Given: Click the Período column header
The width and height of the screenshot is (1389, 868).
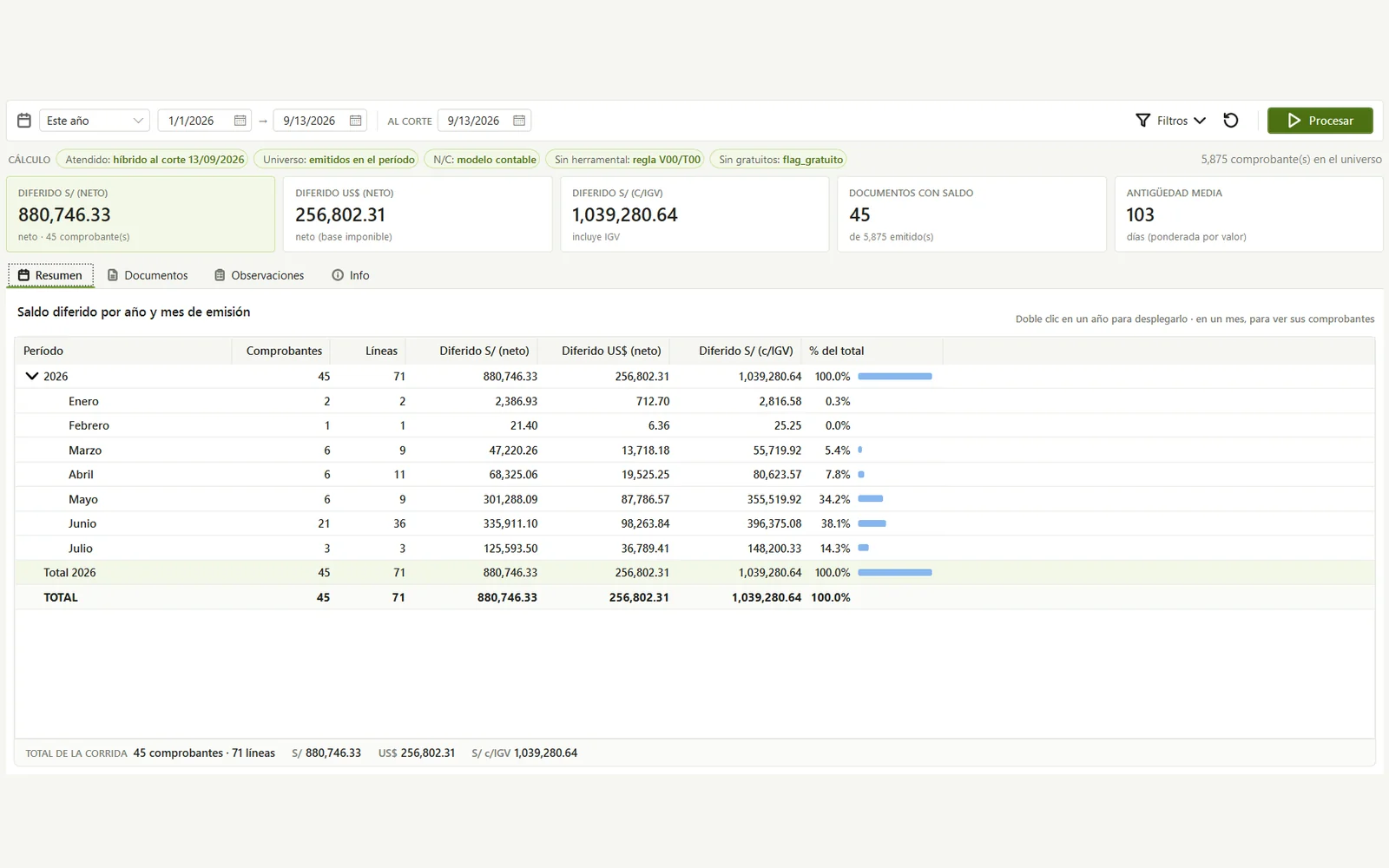Looking at the screenshot, I should point(123,351).
